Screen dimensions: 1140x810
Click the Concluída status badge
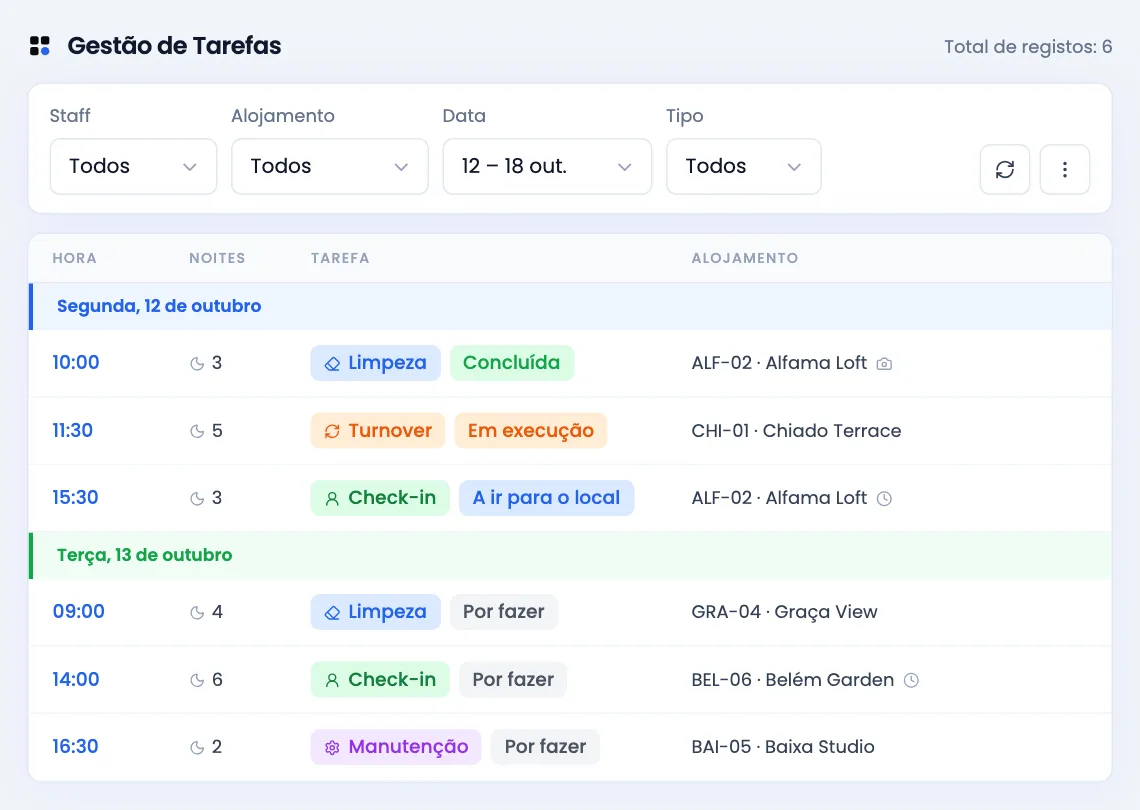coord(512,363)
